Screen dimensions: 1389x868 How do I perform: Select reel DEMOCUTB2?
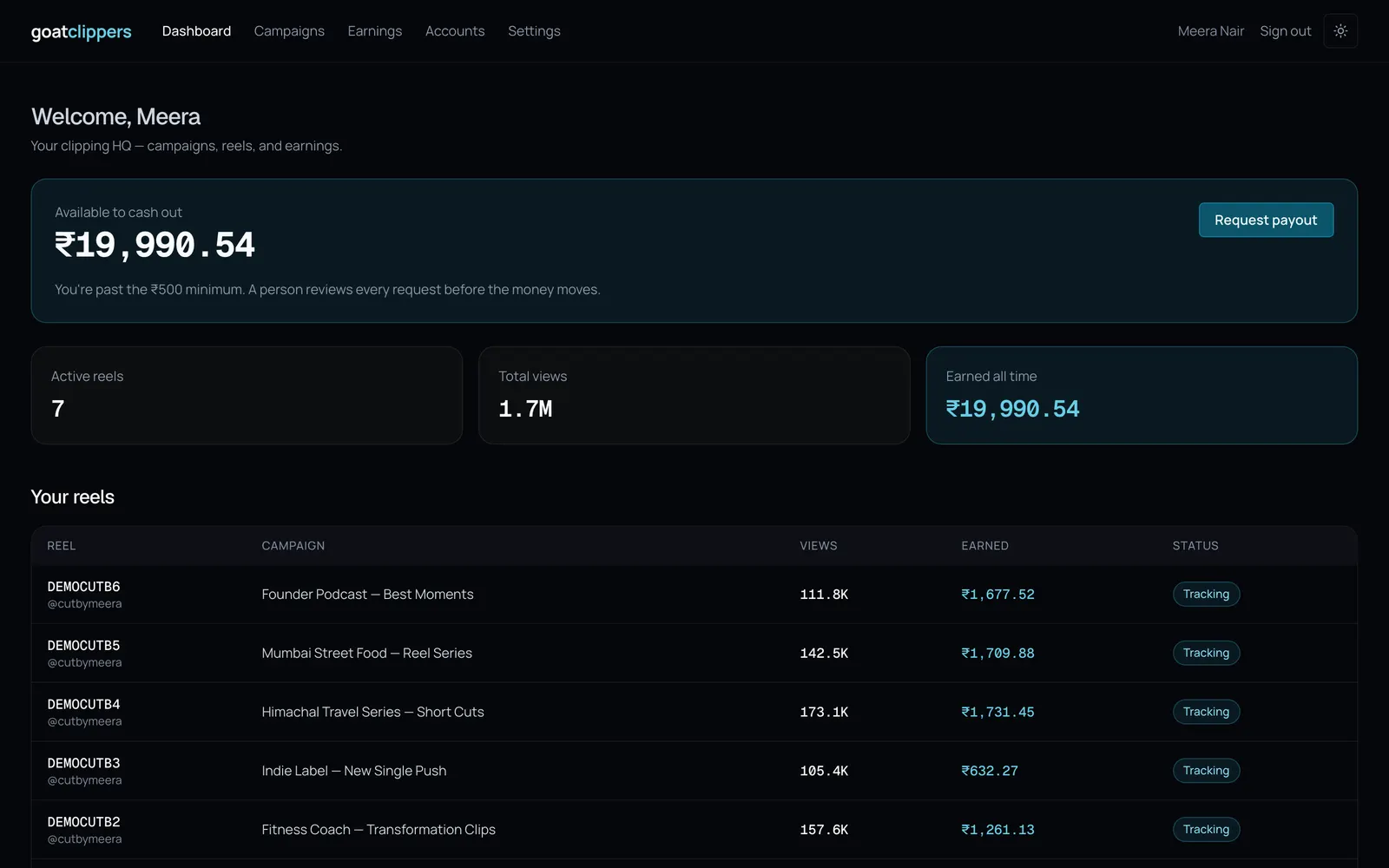83,822
